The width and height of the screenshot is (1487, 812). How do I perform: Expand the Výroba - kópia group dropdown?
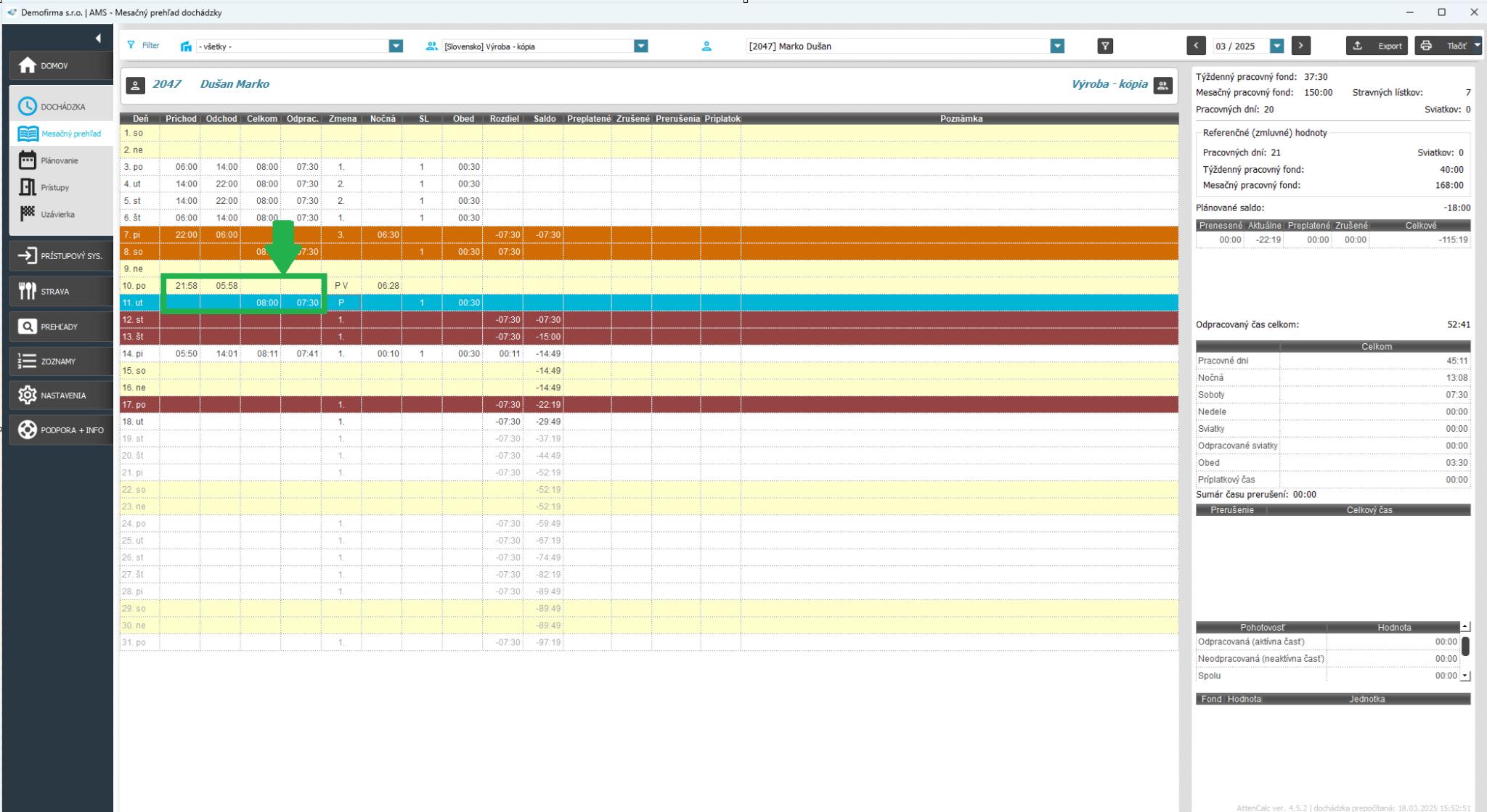pyautogui.click(x=640, y=46)
